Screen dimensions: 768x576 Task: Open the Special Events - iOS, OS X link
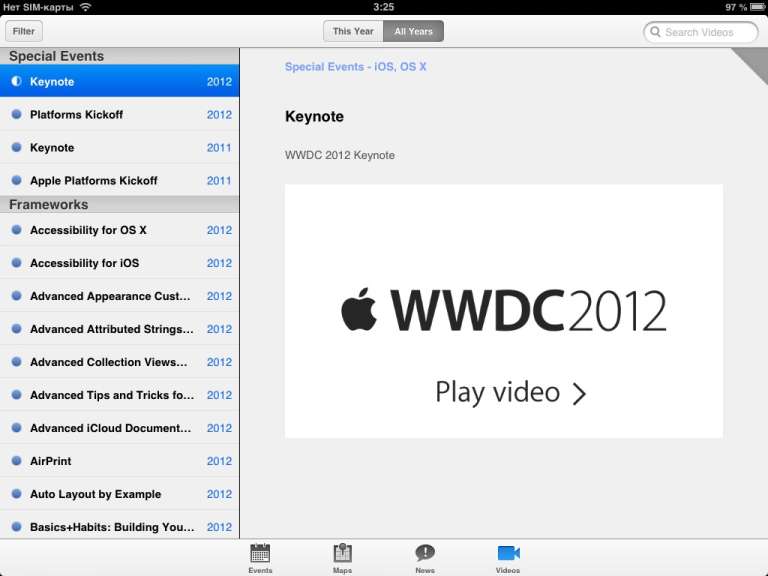coord(356,67)
